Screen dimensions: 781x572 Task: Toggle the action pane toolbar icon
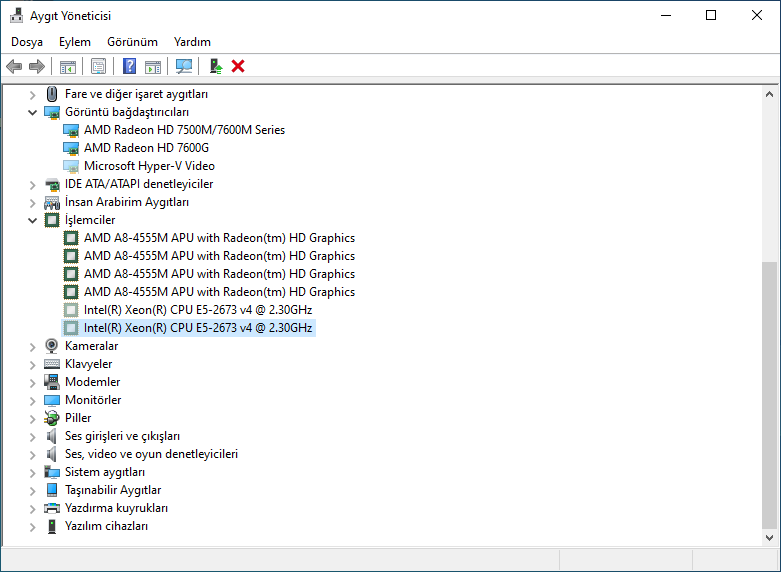tap(153, 66)
